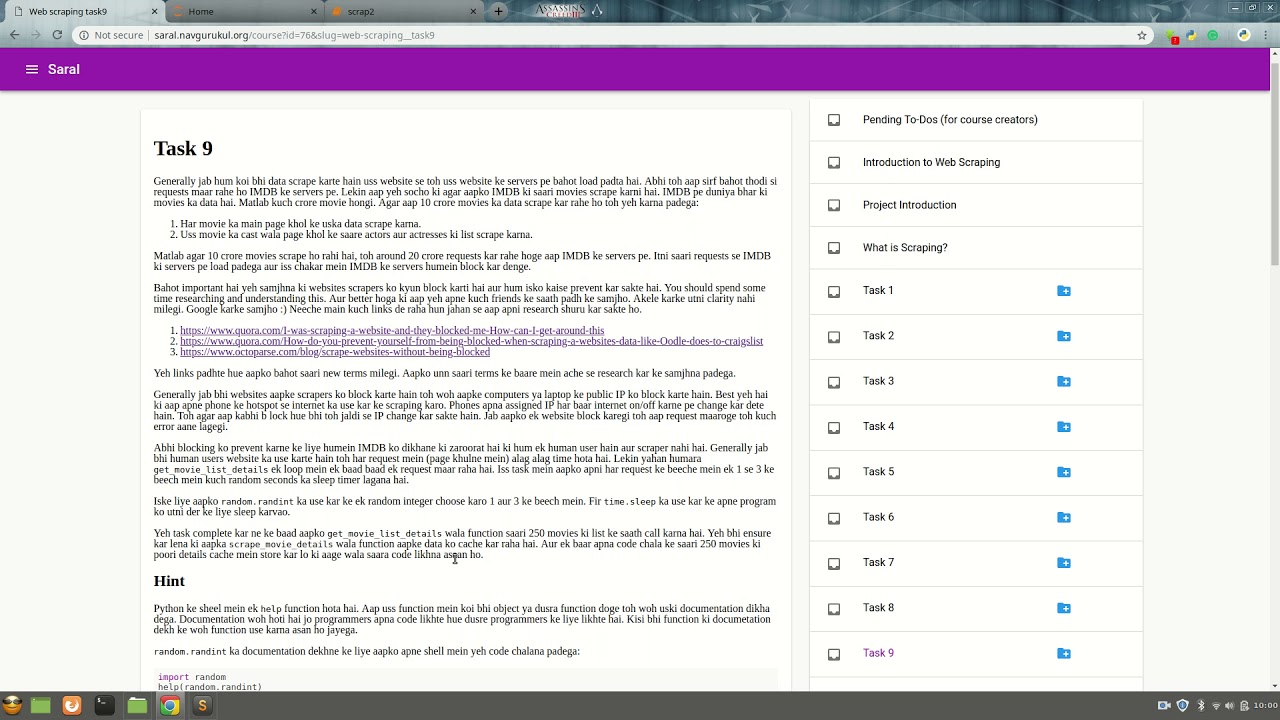Close the Web scraping task9 tab
Image resolution: width=1280 pixels, height=720 pixels.
click(x=154, y=12)
